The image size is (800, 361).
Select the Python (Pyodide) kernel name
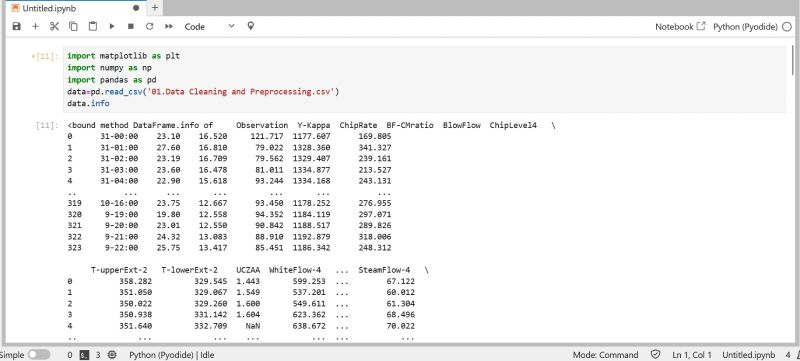(745, 27)
